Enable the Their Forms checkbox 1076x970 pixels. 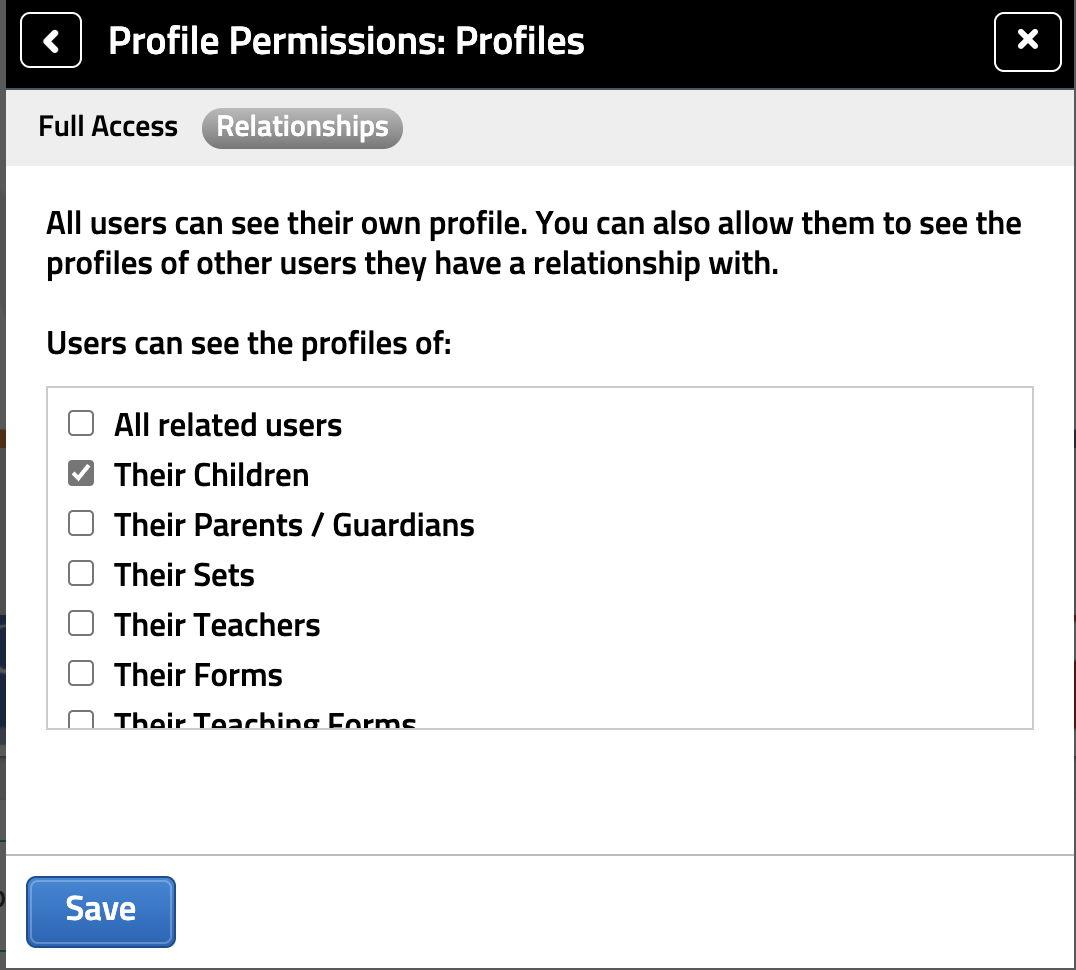(81, 674)
